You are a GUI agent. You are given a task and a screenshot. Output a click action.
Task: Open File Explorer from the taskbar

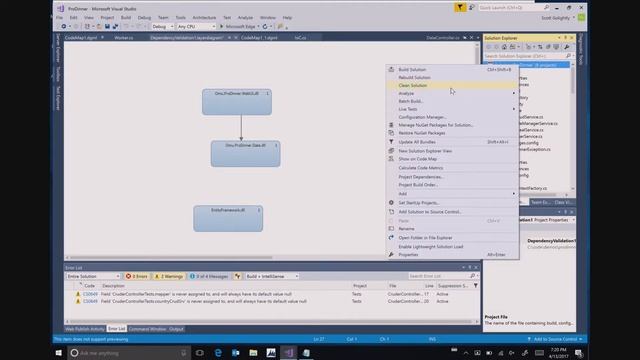click(253, 353)
